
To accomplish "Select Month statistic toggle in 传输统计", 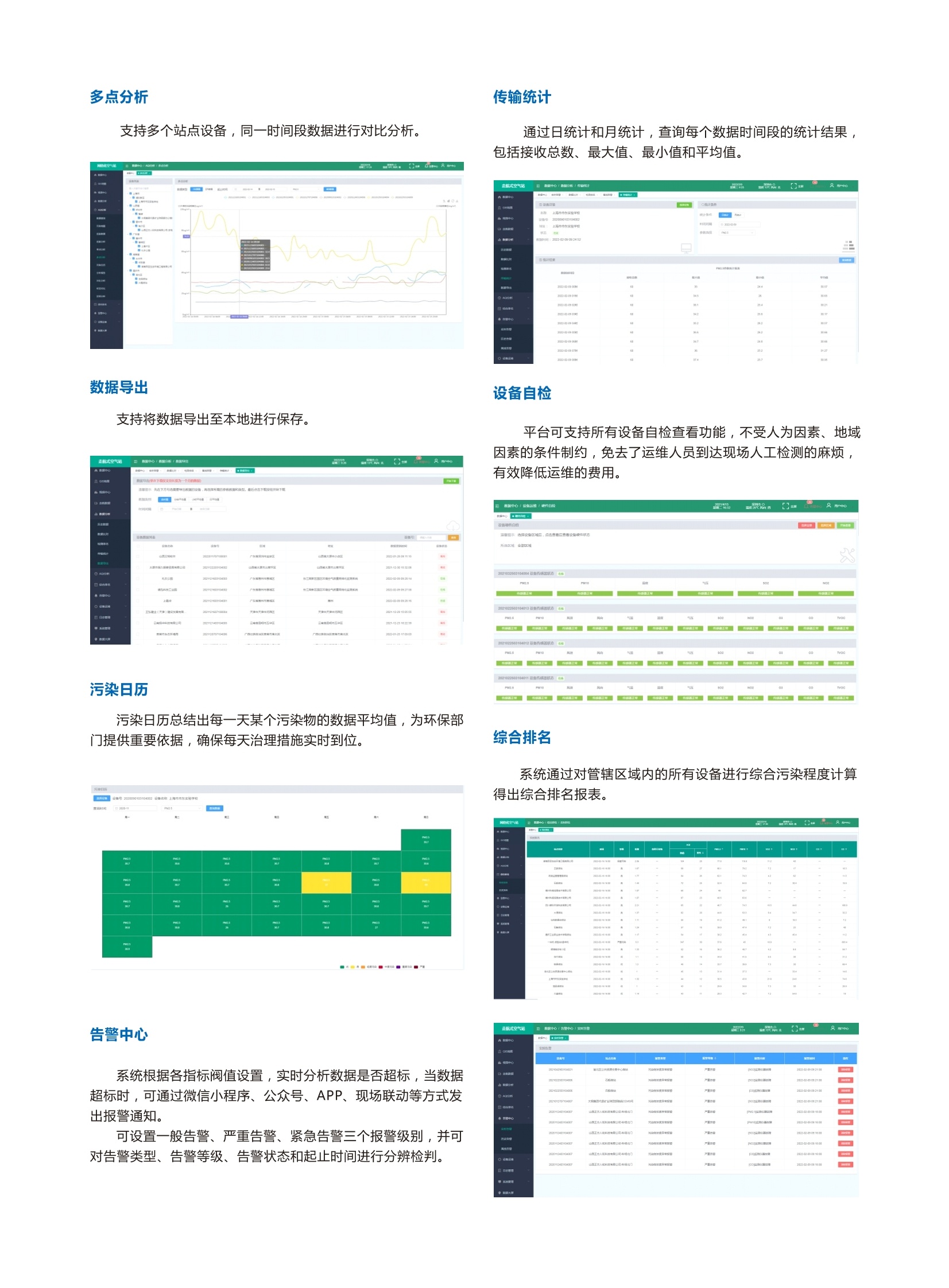I will click(x=738, y=215).
